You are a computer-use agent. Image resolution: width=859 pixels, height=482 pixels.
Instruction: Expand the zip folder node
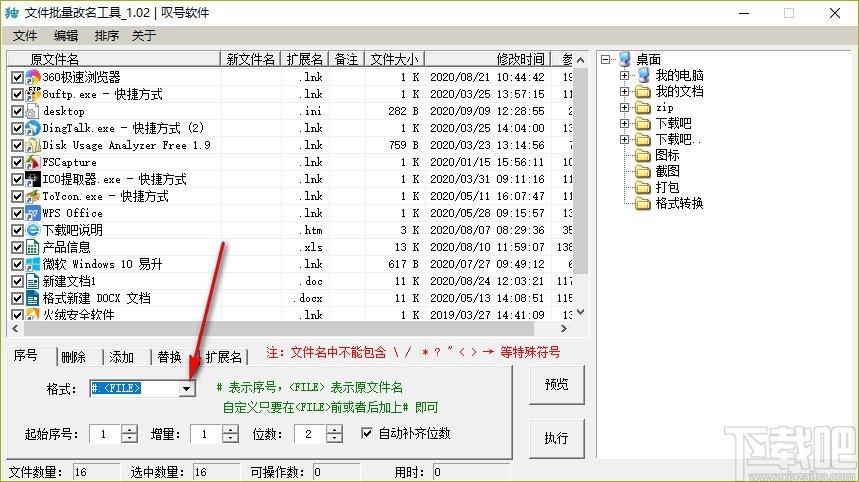pyautogui.click(x=624, y=108)
